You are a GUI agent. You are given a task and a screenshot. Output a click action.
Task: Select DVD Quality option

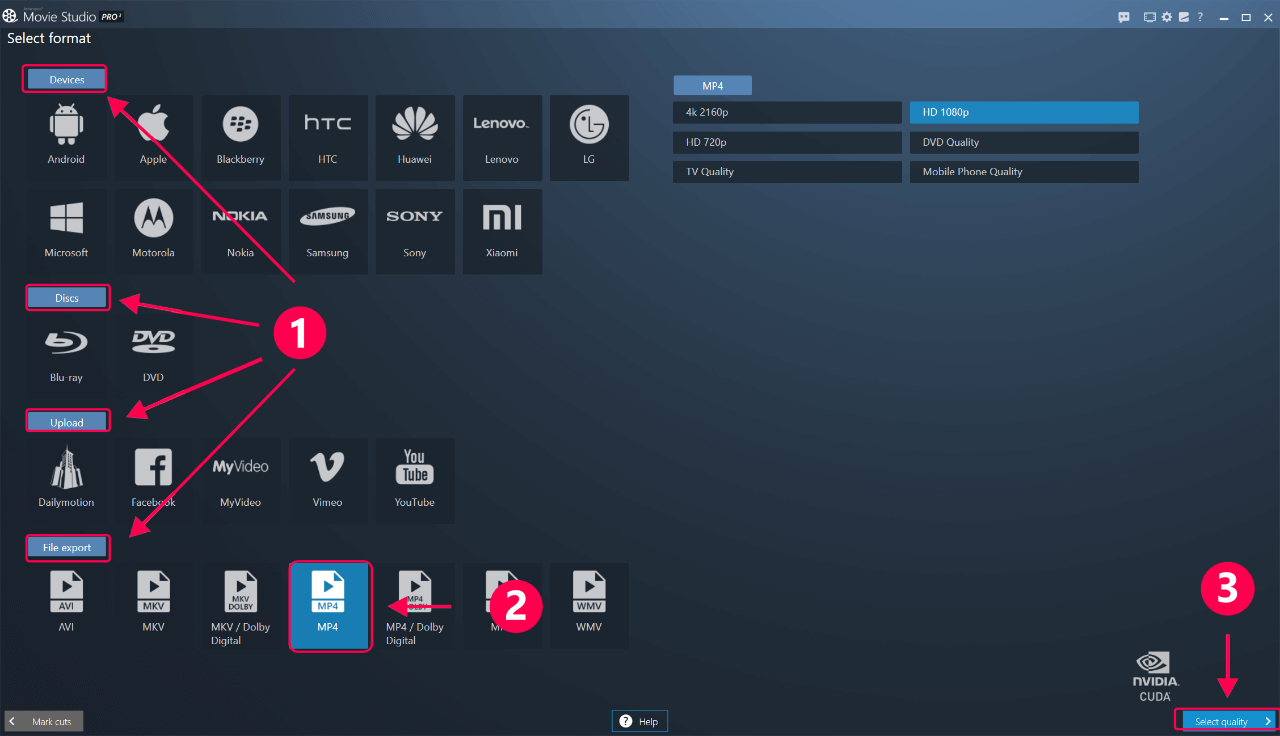click(x=1024, y=142)
